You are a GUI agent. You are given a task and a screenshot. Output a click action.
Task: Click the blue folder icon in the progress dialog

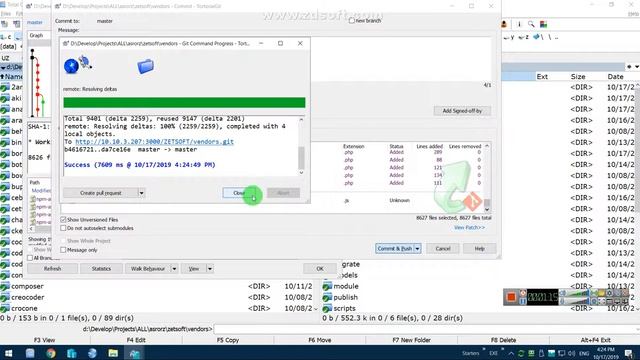point(145,66)
